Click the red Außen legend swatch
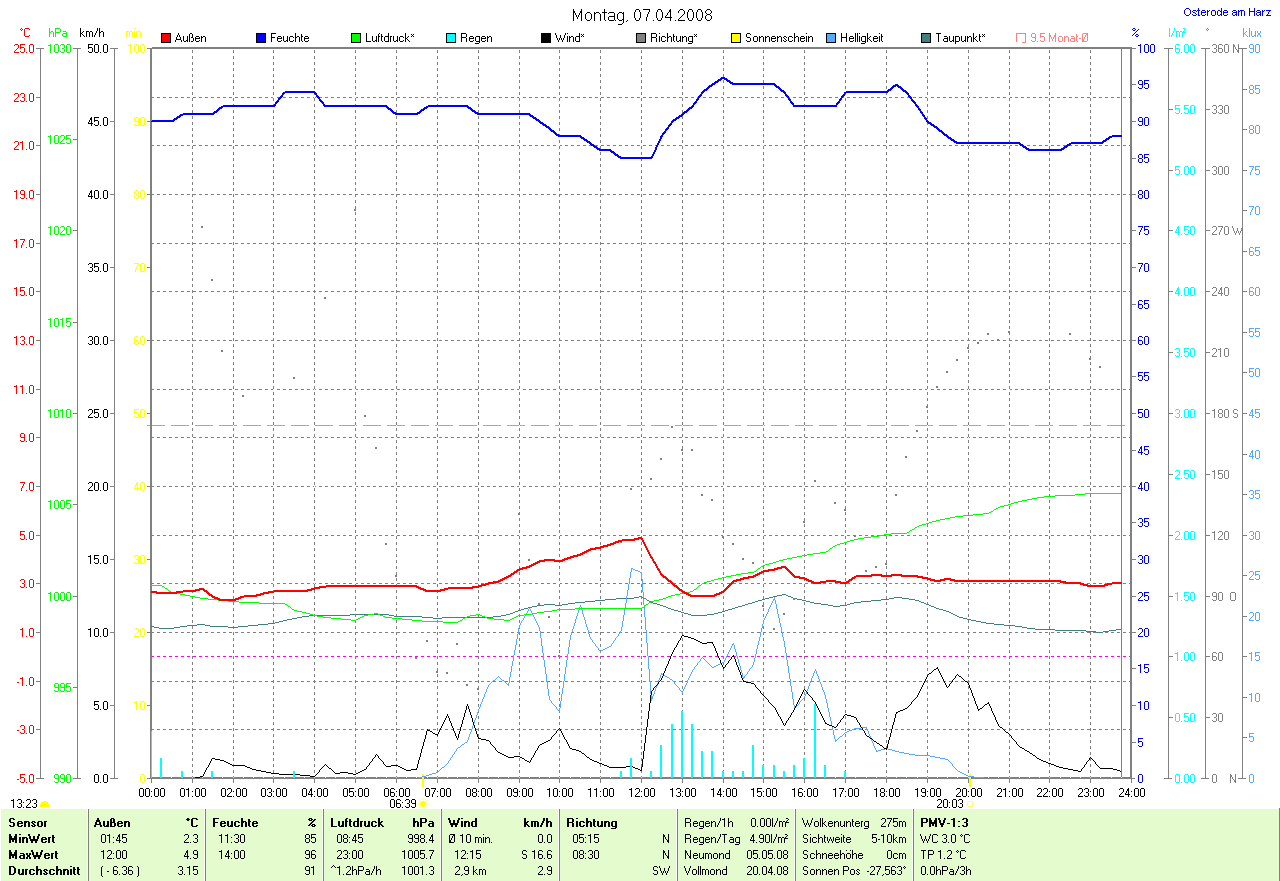The image size is (1280, 881). tap(166, 38)
